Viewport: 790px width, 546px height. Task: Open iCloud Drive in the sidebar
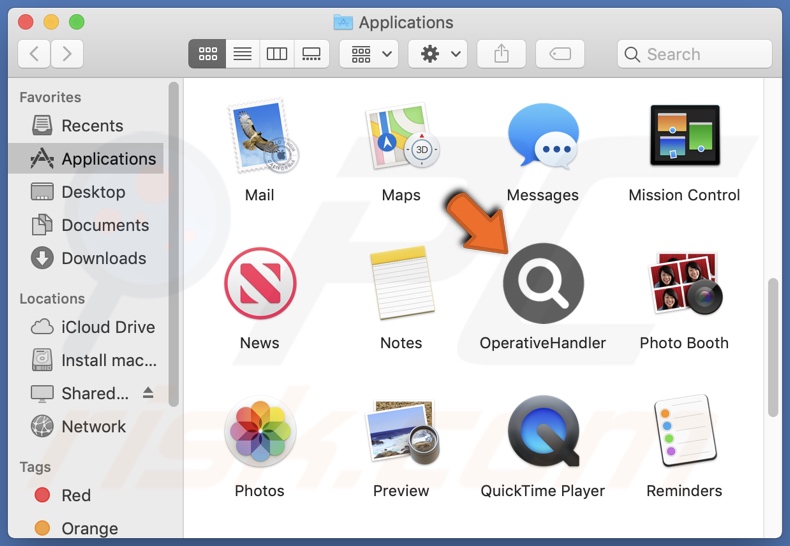pos(86,327)
